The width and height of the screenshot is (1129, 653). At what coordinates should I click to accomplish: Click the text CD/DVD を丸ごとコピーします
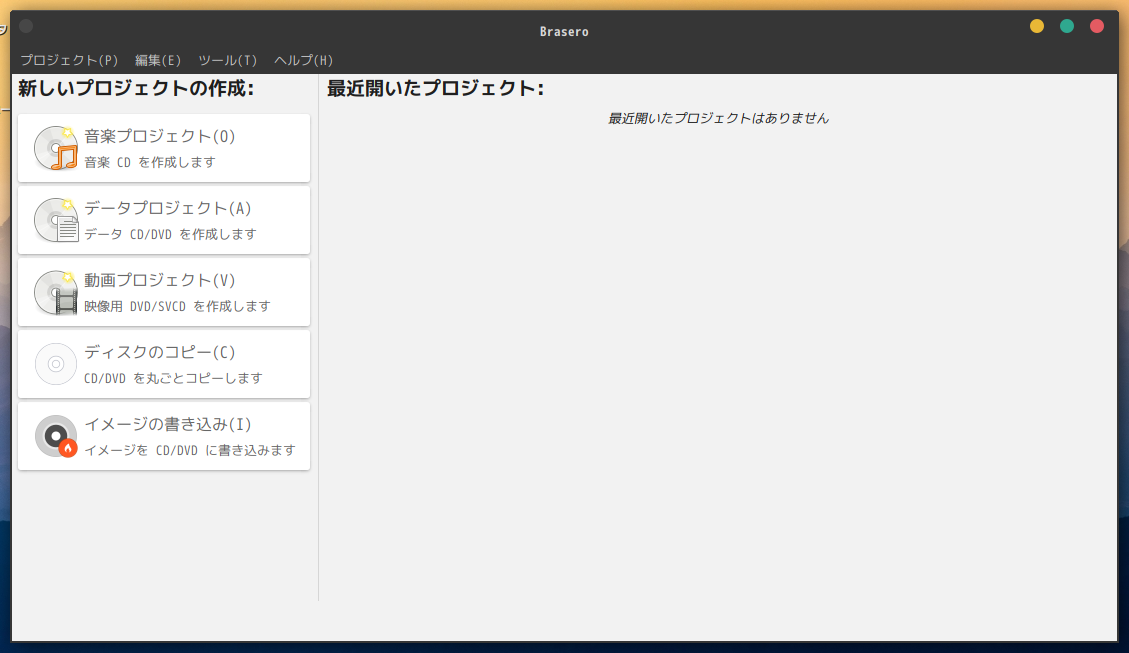(174, 379)
